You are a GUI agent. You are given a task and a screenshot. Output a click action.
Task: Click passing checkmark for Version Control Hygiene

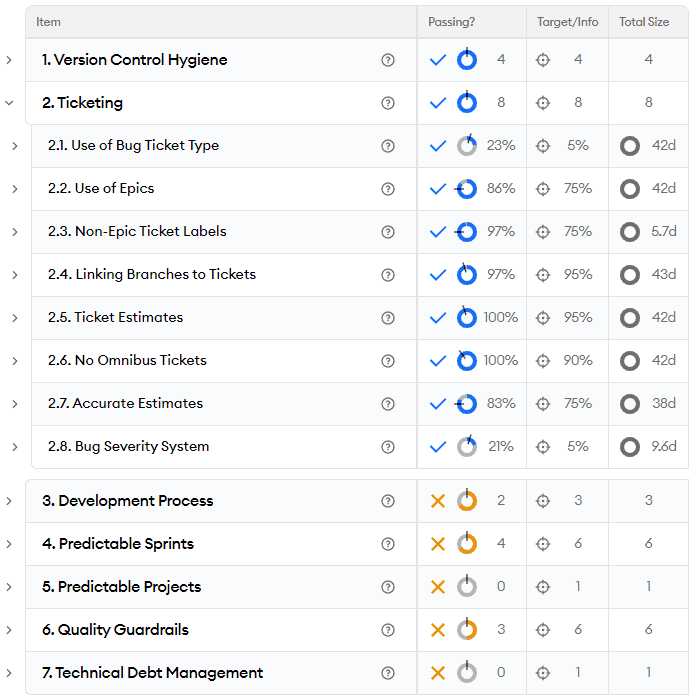438,60
